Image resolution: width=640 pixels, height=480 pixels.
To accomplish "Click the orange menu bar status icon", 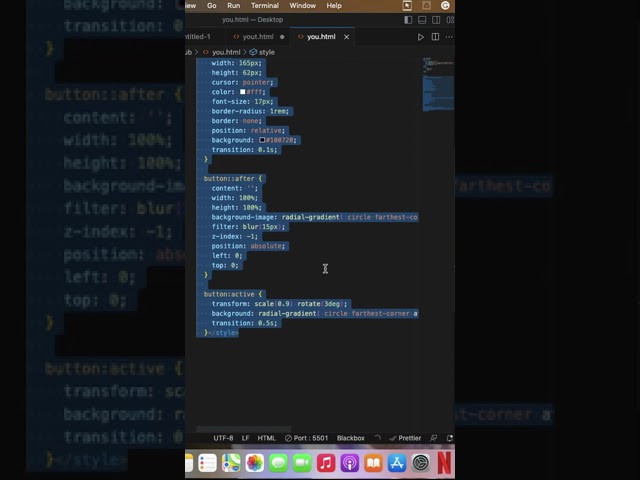I will tap(426, 5).
